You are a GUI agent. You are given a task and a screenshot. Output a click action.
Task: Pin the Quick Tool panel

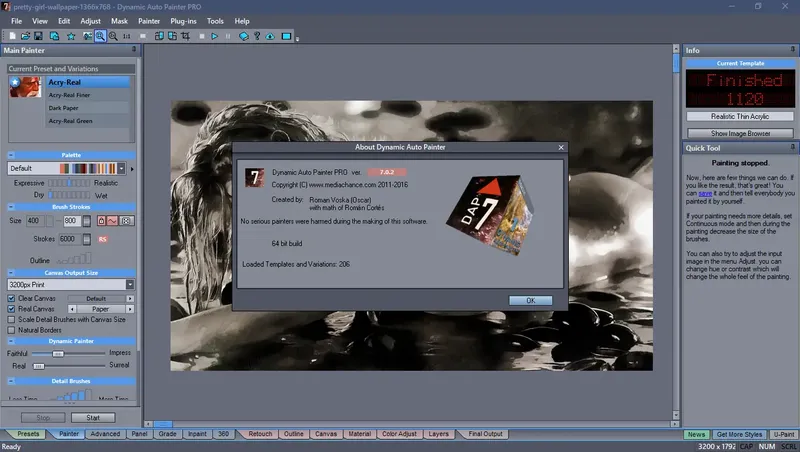click(x=792, y=147)
